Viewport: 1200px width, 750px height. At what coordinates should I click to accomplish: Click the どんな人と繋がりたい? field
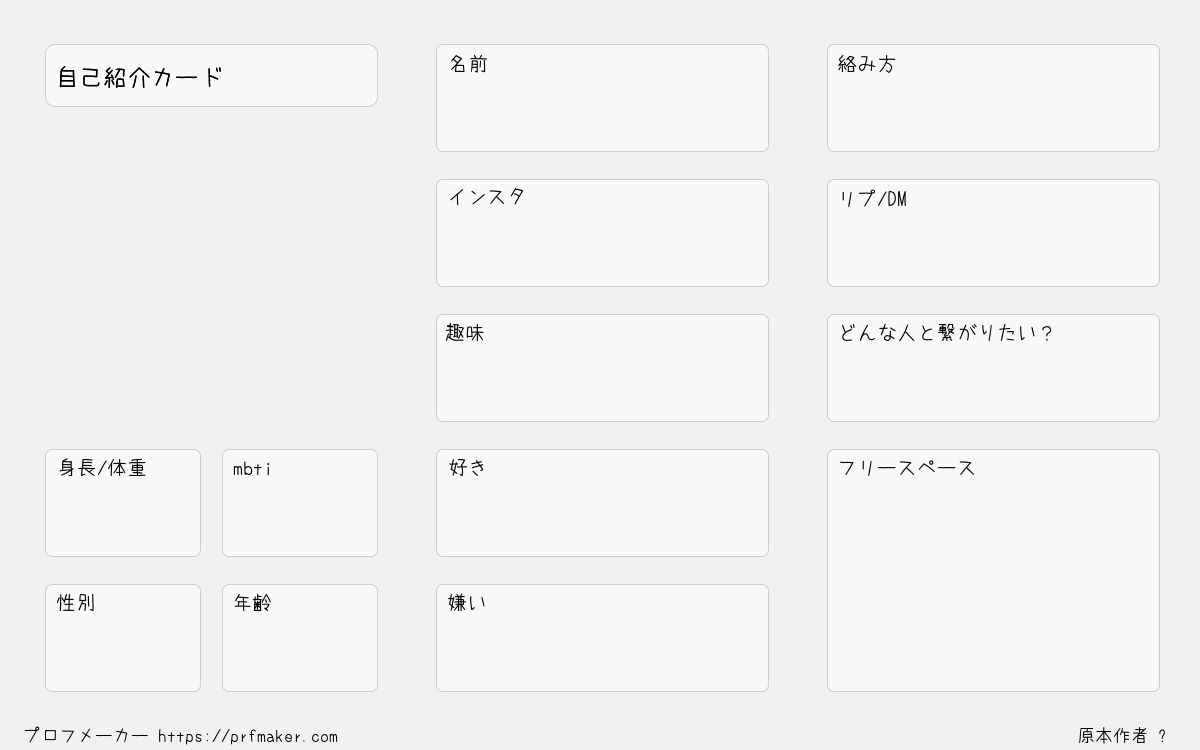pyautogui.click(x=993, y=368)
